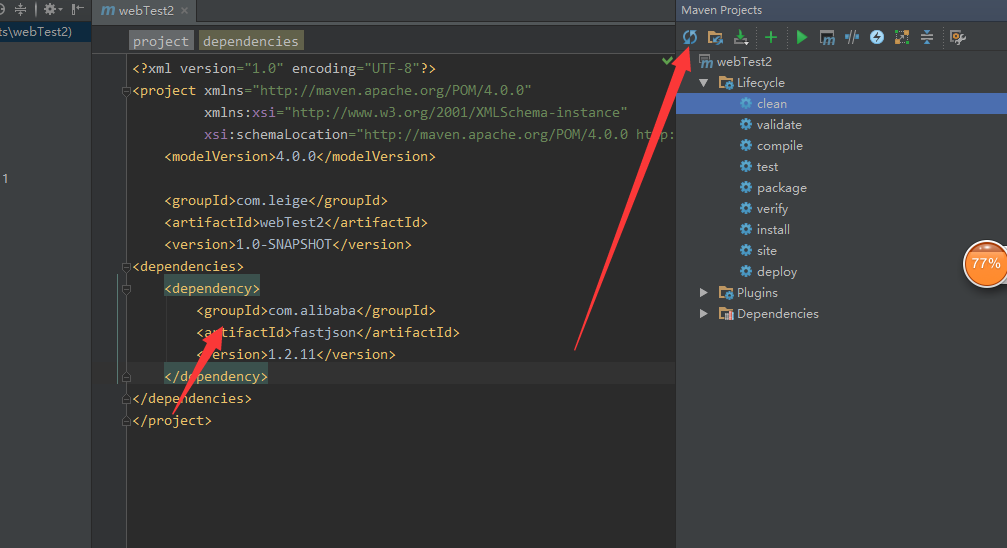Collapse the Lifecycle node arrow
The width and height of the screenshot is (1007, 548).
click(x=704, y=83)
